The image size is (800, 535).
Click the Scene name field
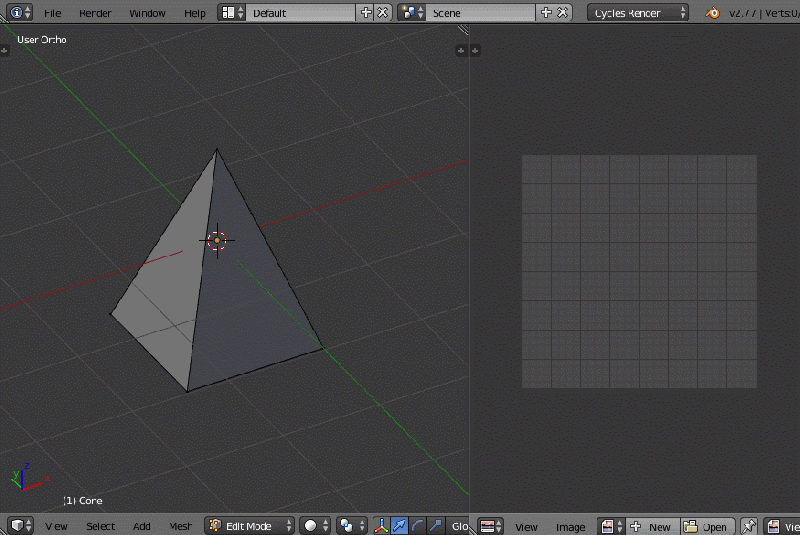481,13
